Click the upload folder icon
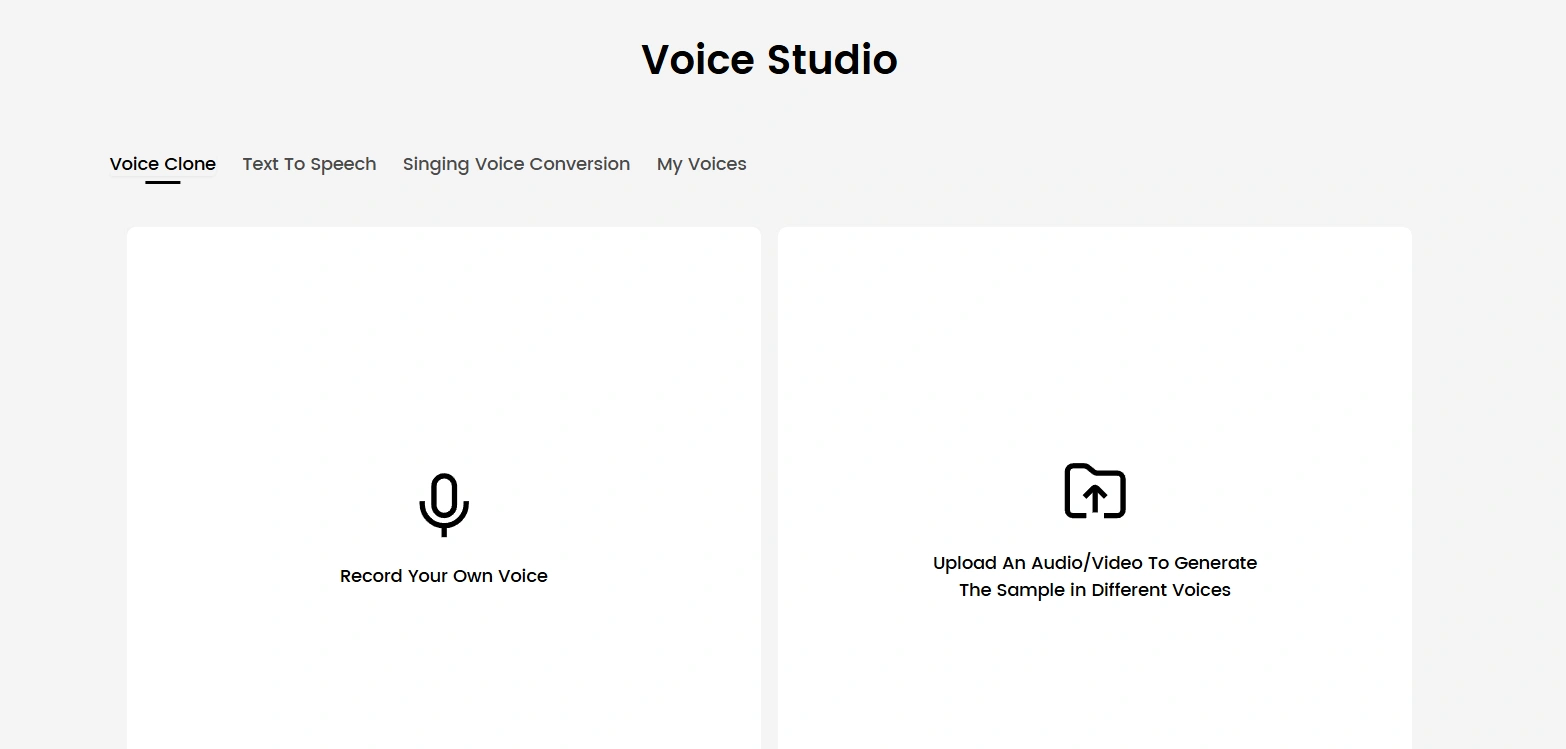 coord(1095,490)
